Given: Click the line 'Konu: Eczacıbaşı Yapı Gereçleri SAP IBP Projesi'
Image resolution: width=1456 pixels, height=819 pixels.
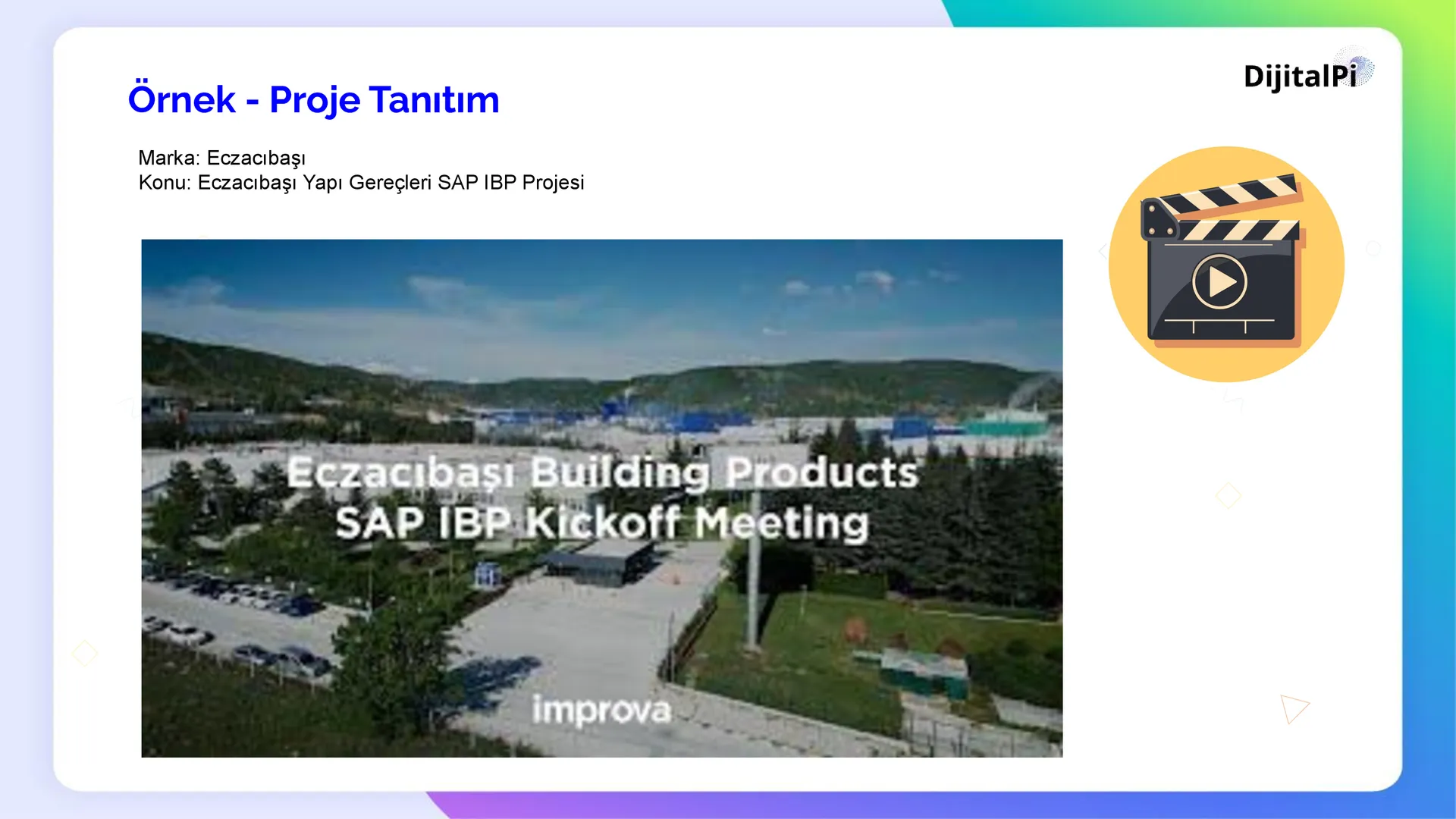Looking at the screenshot, I should pos(361,183).
